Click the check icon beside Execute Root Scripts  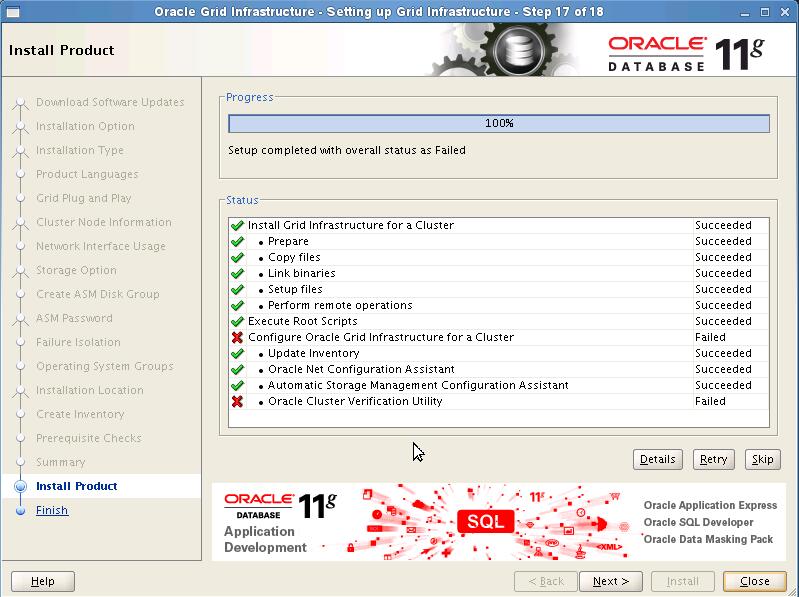click(x=237, y=321)
